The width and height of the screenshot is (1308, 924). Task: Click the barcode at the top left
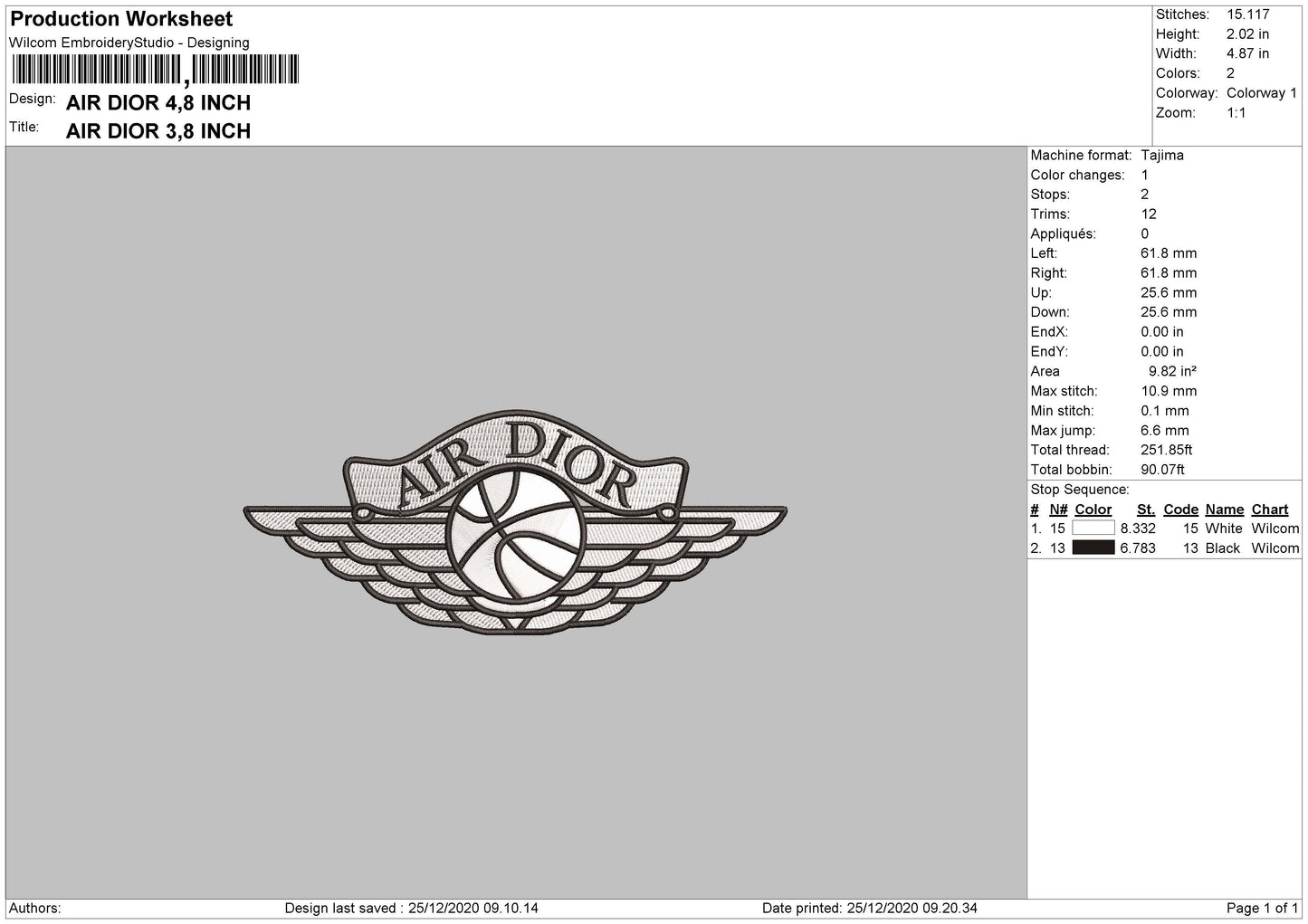tap(155, 71)
